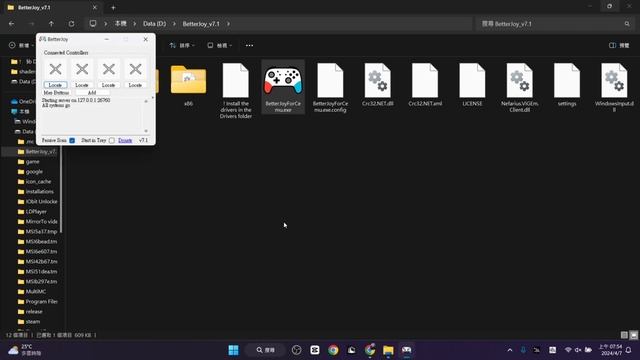Open the View dropdown in the toolbar
The height and width of the screenshot is (360, 640).
220,45
